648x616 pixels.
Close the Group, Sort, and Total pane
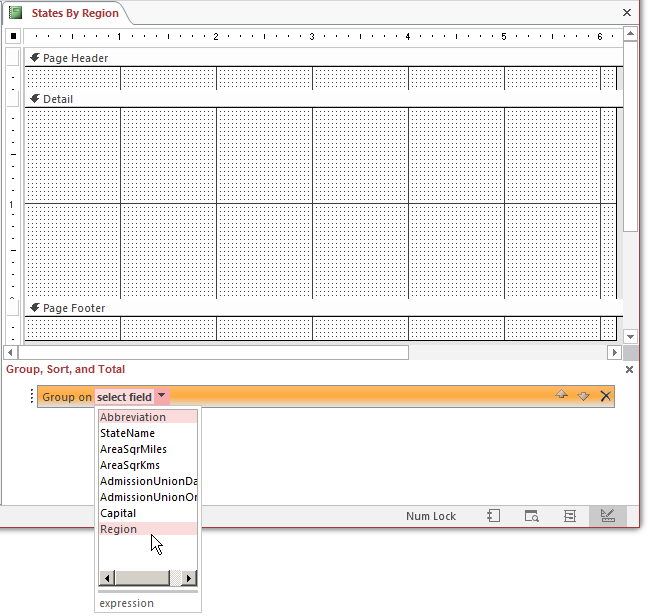[x=629, y=370]
